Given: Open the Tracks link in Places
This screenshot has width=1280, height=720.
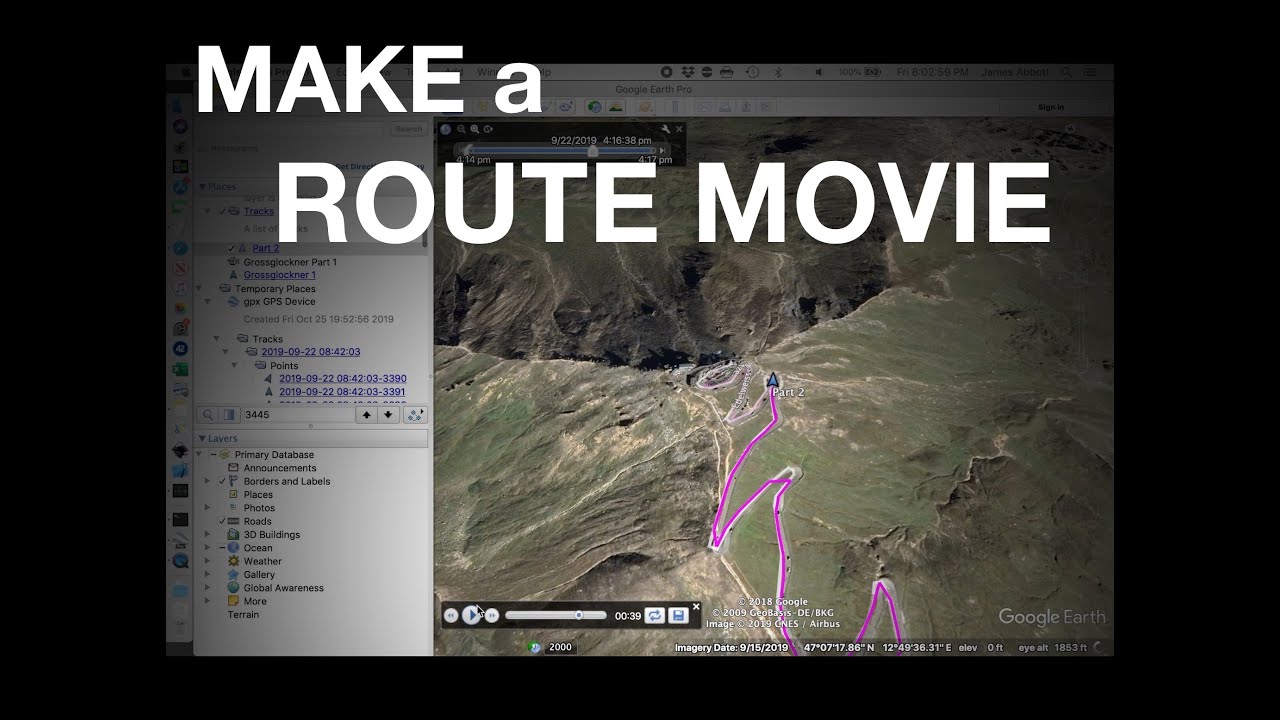Looking at the screenshot, I should (259, 211).
